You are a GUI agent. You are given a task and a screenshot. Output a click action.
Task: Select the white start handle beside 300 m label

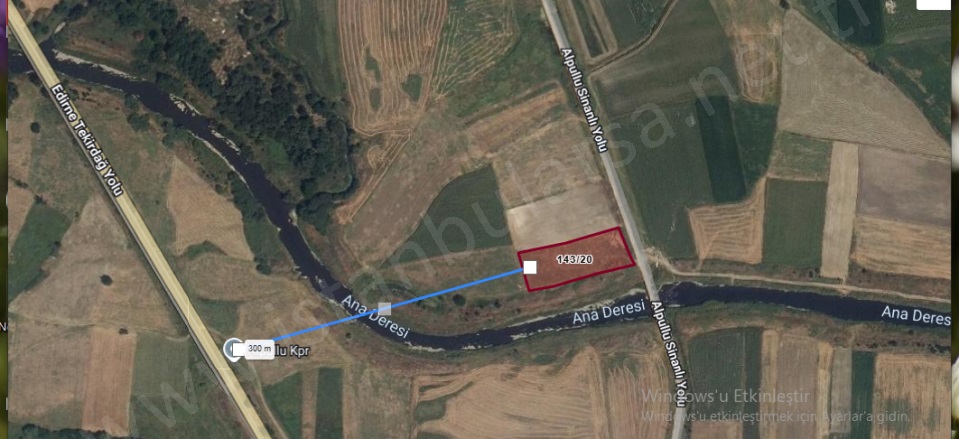tap(239, 349)
